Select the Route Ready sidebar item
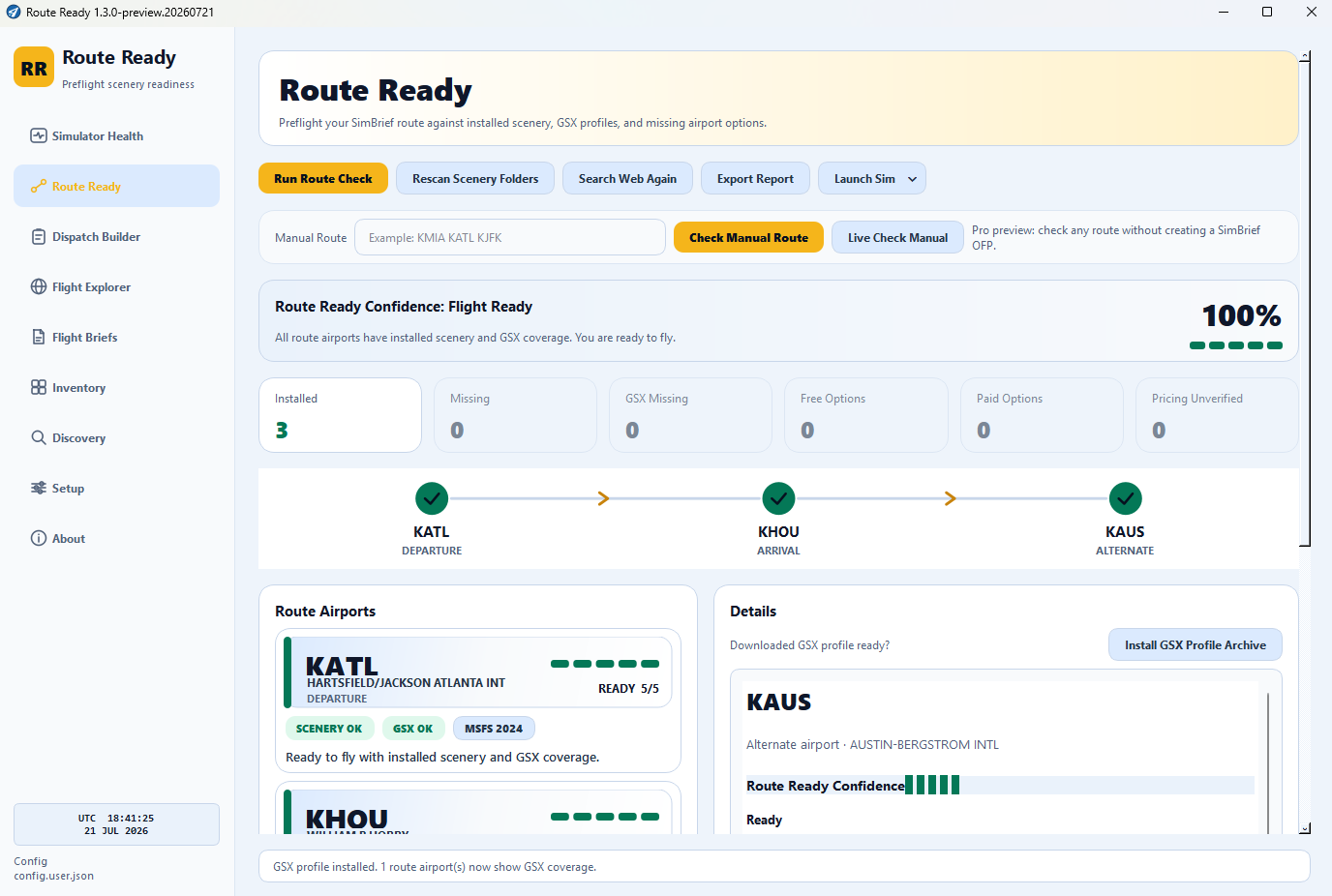The height and width of the screenshot is (896, 1332). coord(116,186)
